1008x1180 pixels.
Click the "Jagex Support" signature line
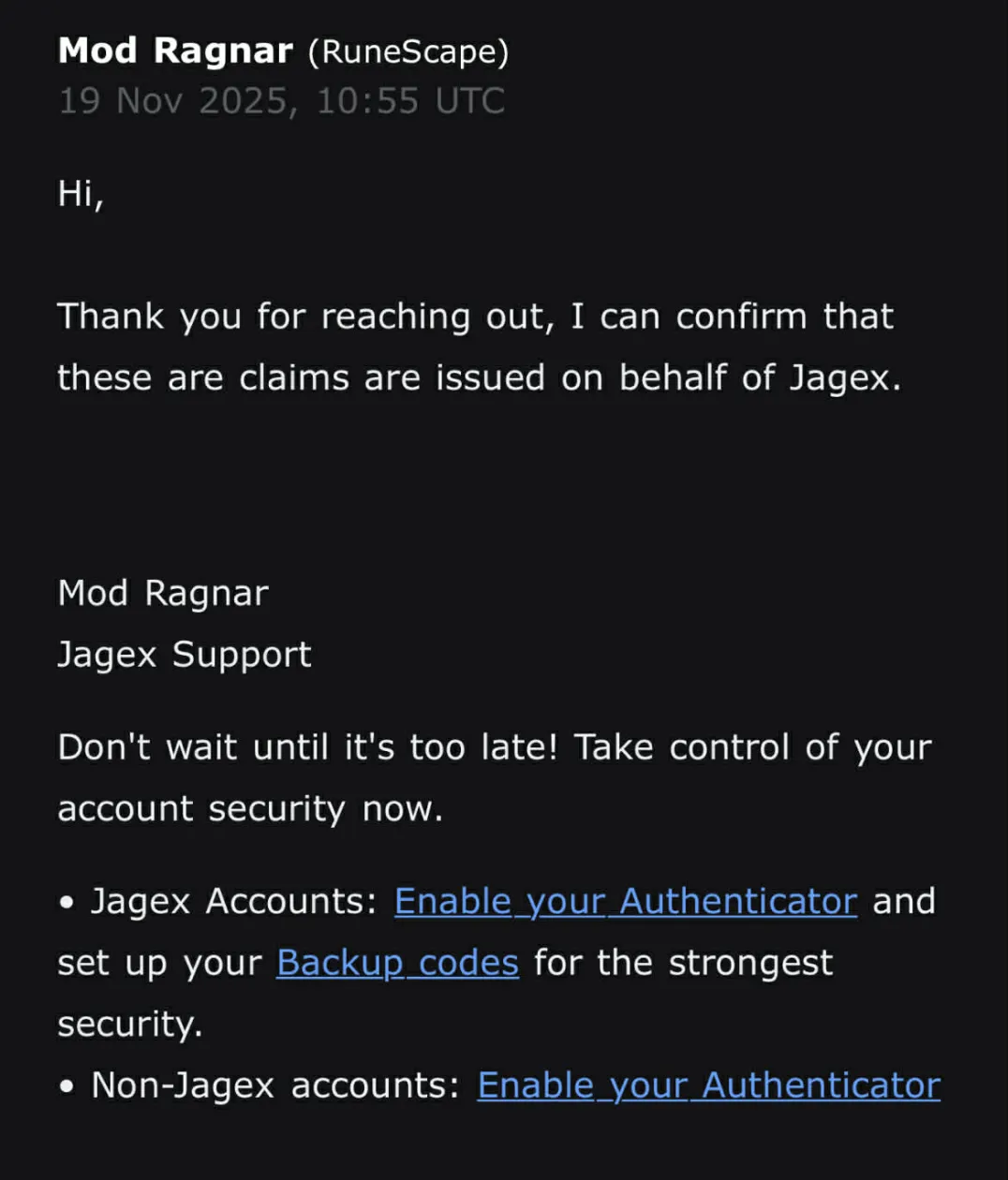(x=184, y=654)
